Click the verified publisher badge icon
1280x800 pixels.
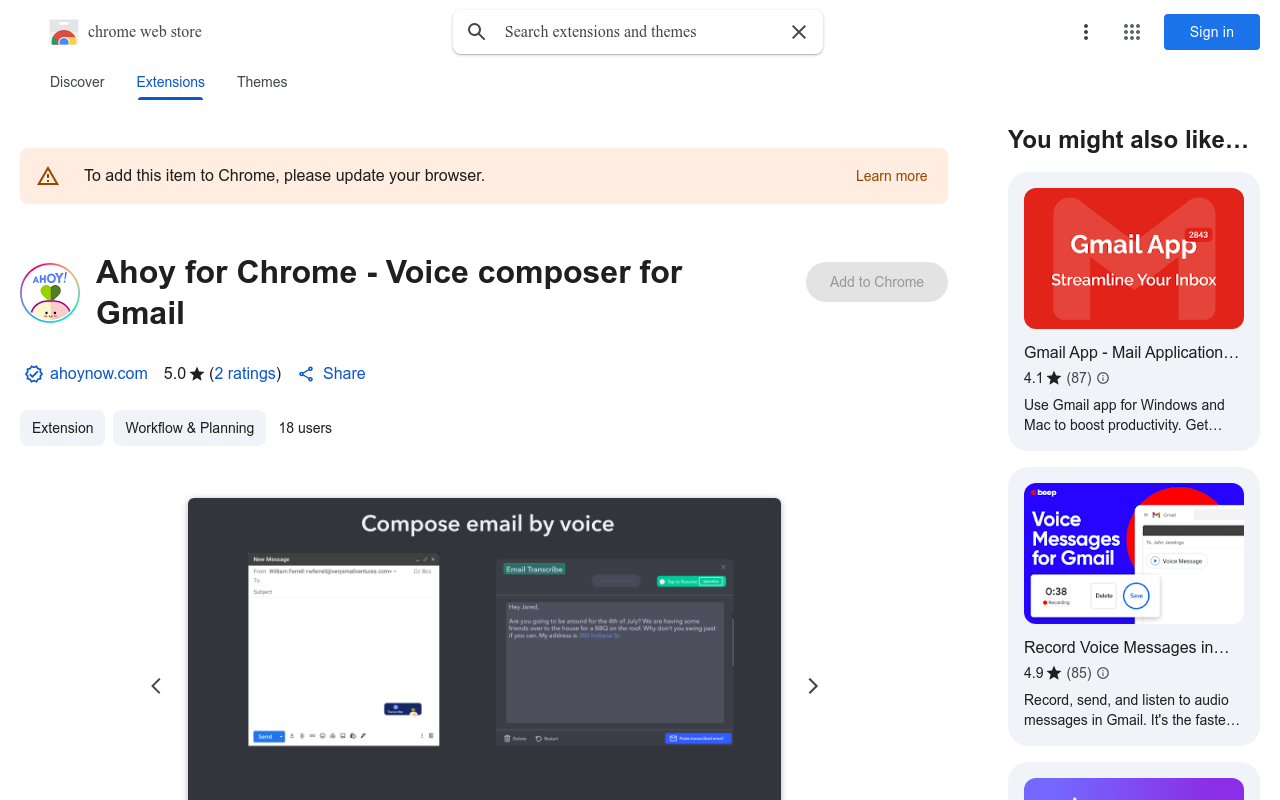(x=34, y=374)
